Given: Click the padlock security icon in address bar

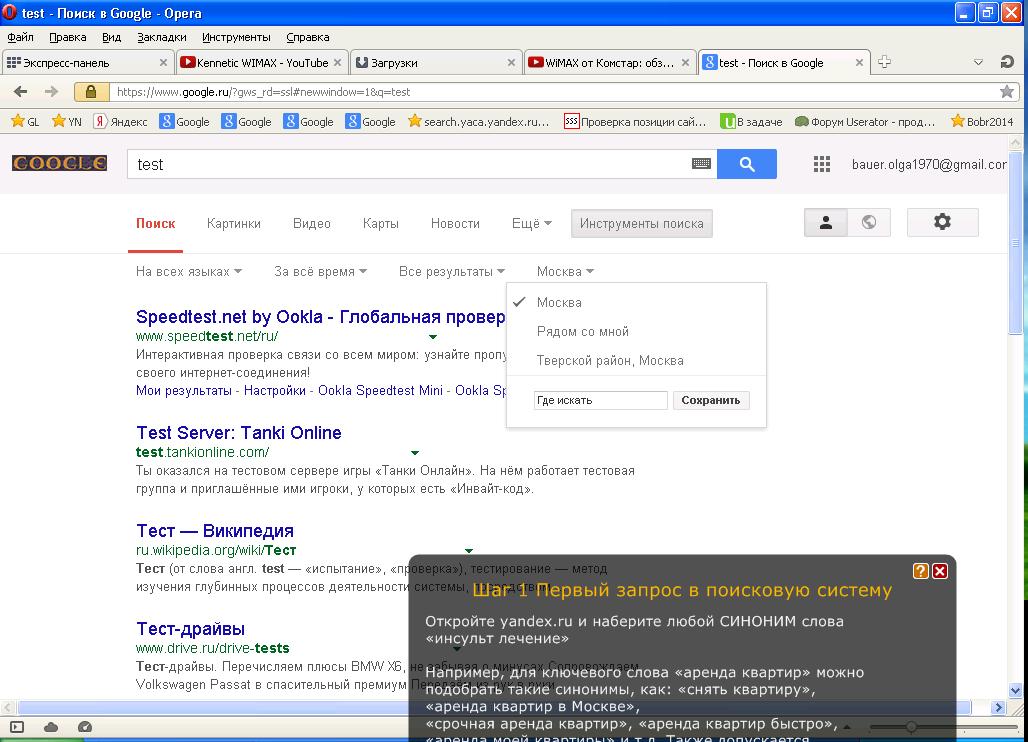Looking at the screenshot, I should pos(91,92).
